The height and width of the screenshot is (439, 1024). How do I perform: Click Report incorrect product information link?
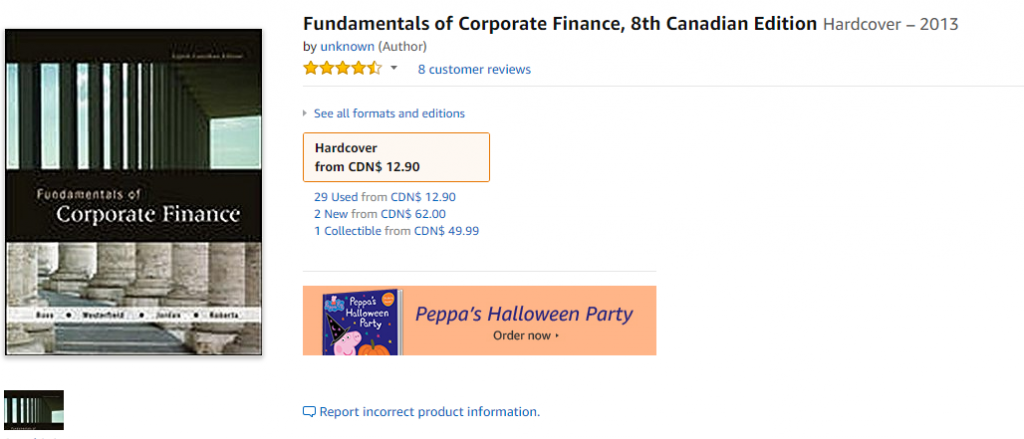[430, 412]
